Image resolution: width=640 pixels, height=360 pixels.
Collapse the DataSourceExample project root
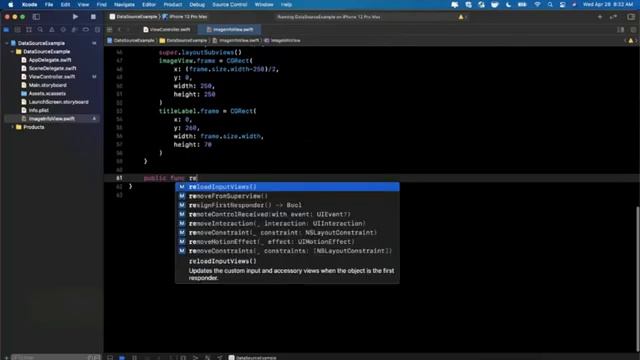point(7,43)
